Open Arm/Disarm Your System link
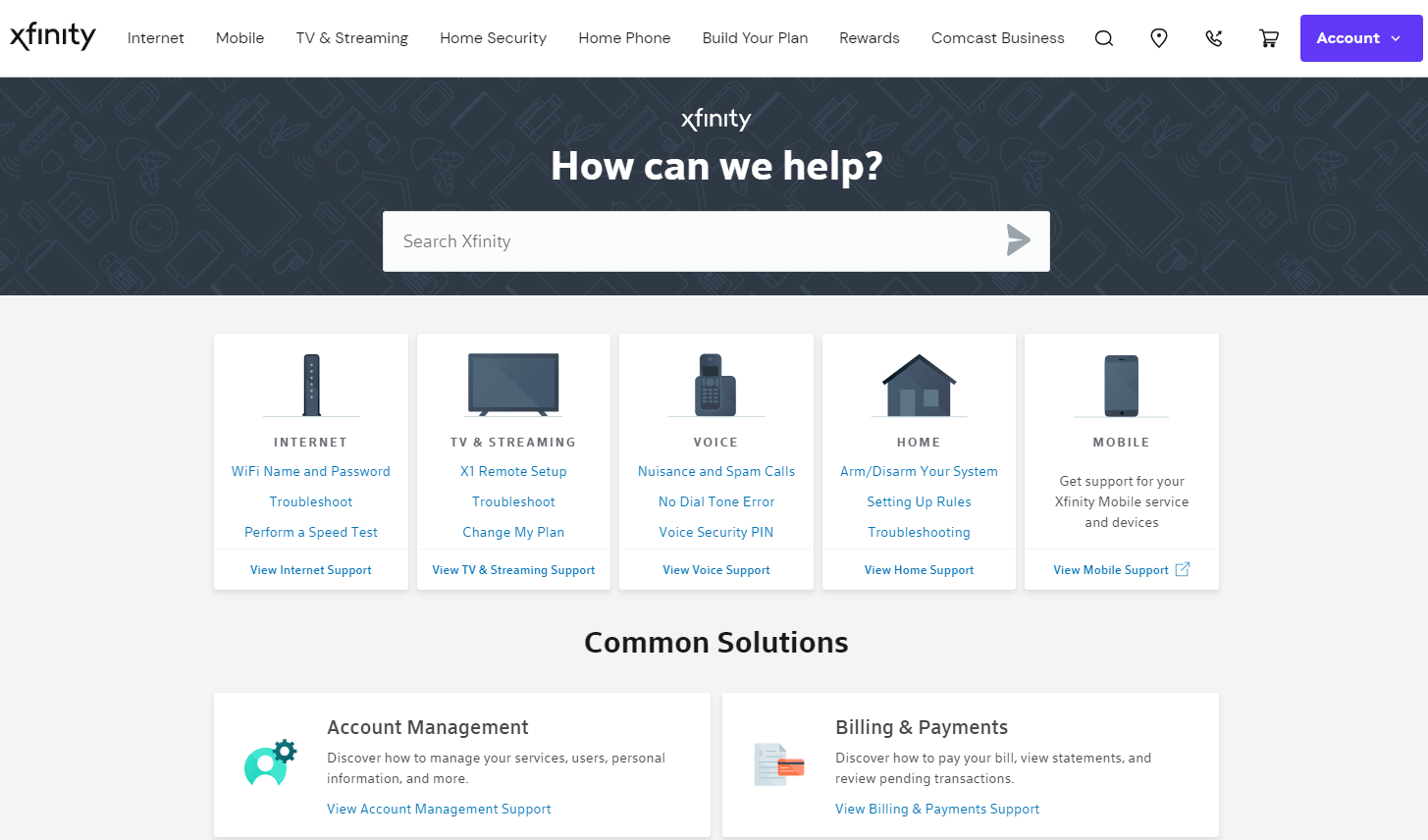Viewport: 1428px width, 840px height. click(919, 471)
